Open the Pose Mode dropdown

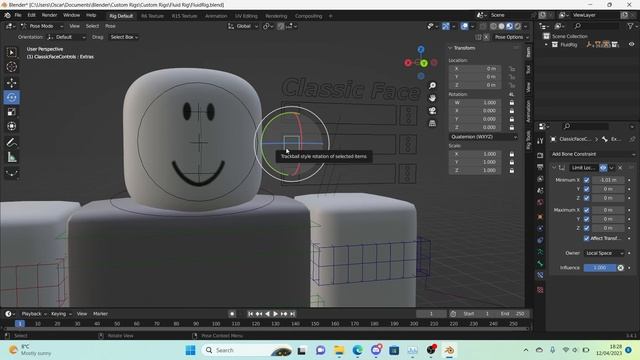coord(42,26)
